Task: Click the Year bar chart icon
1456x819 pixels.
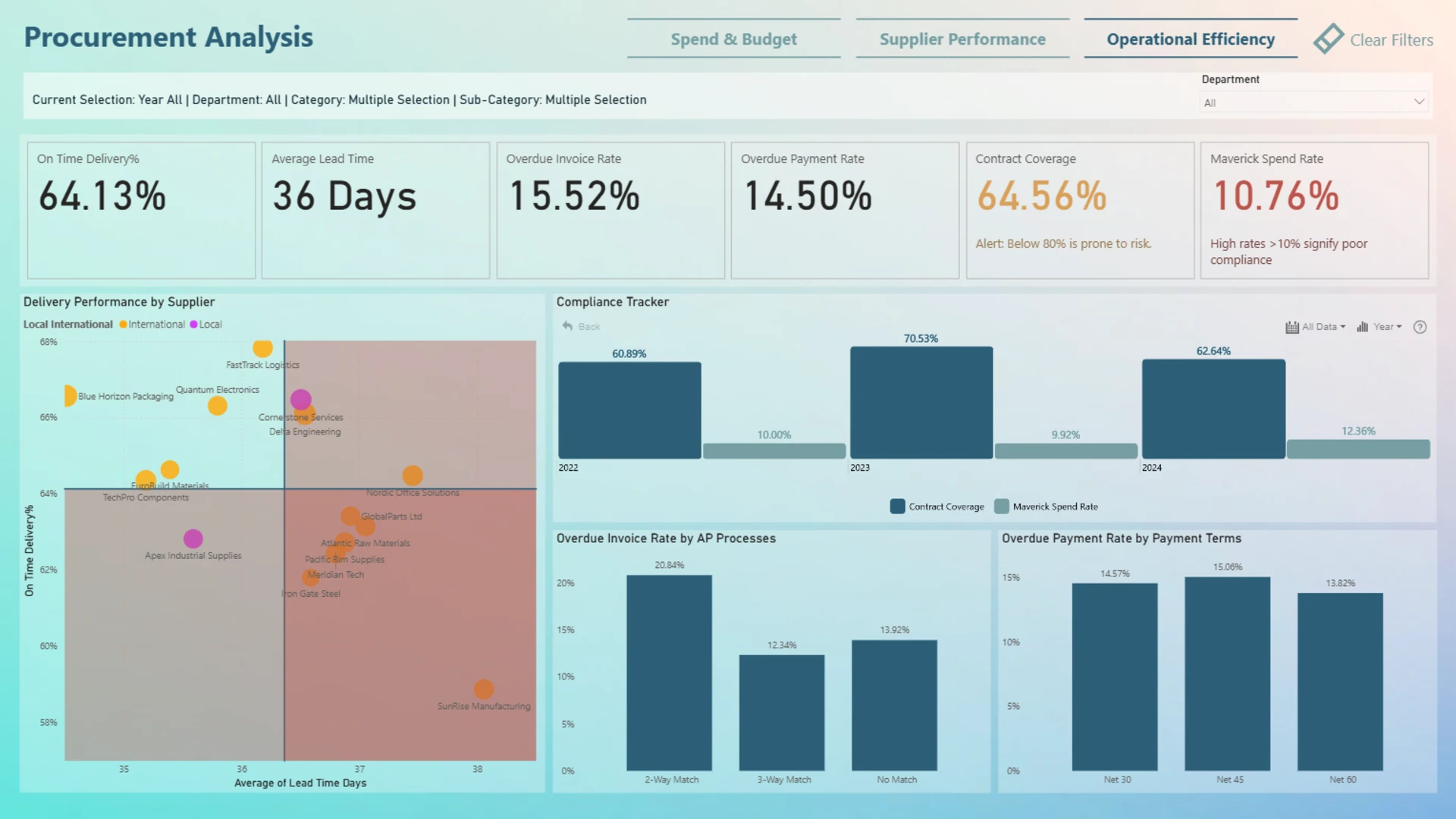Action: point(1363,327)
